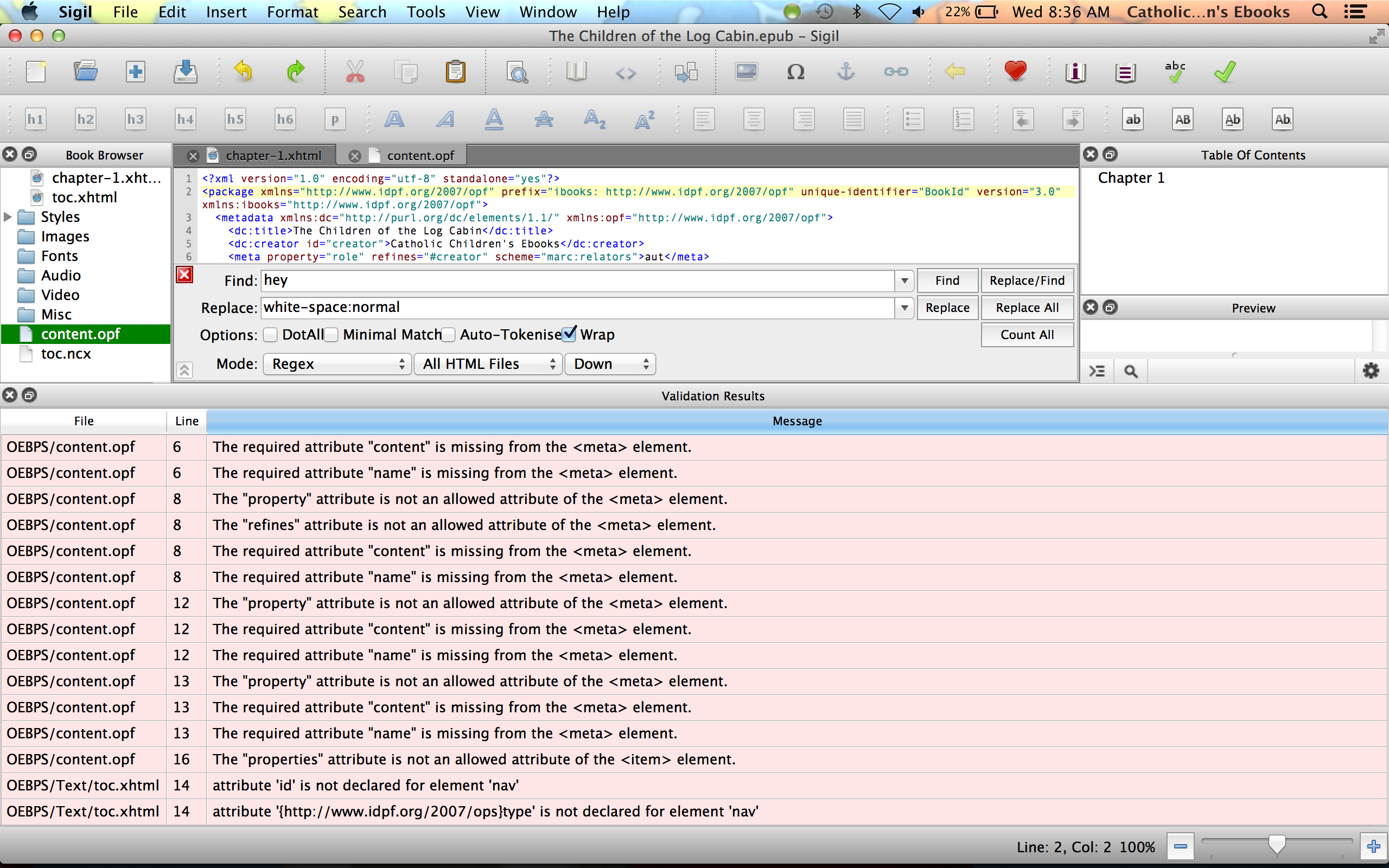
Task: Toggle Bold text formatting icon
Action: point(394,119)
